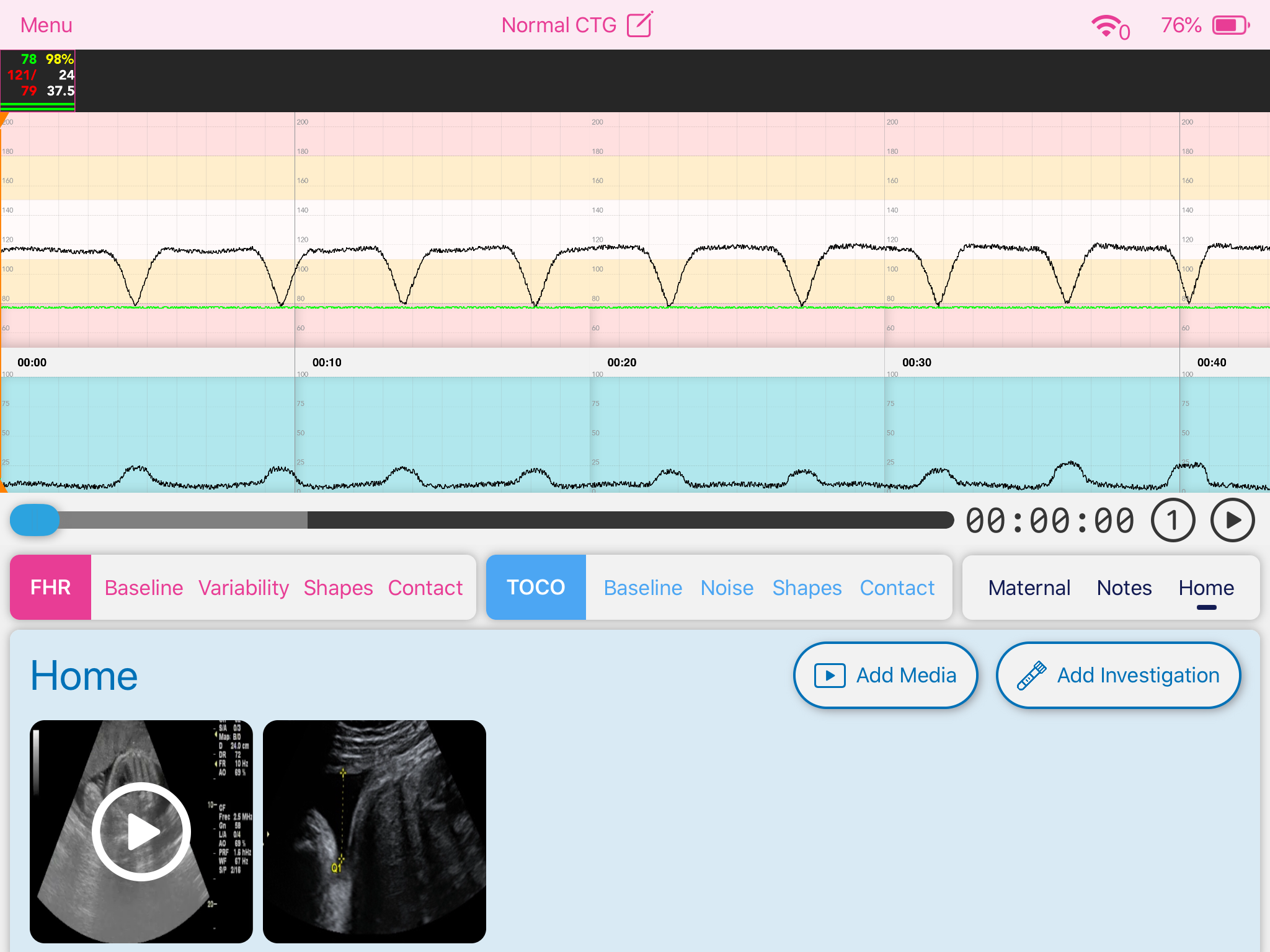Open the second ultrasound image thumbnail
1270x952 pixels.
[375, 831]
